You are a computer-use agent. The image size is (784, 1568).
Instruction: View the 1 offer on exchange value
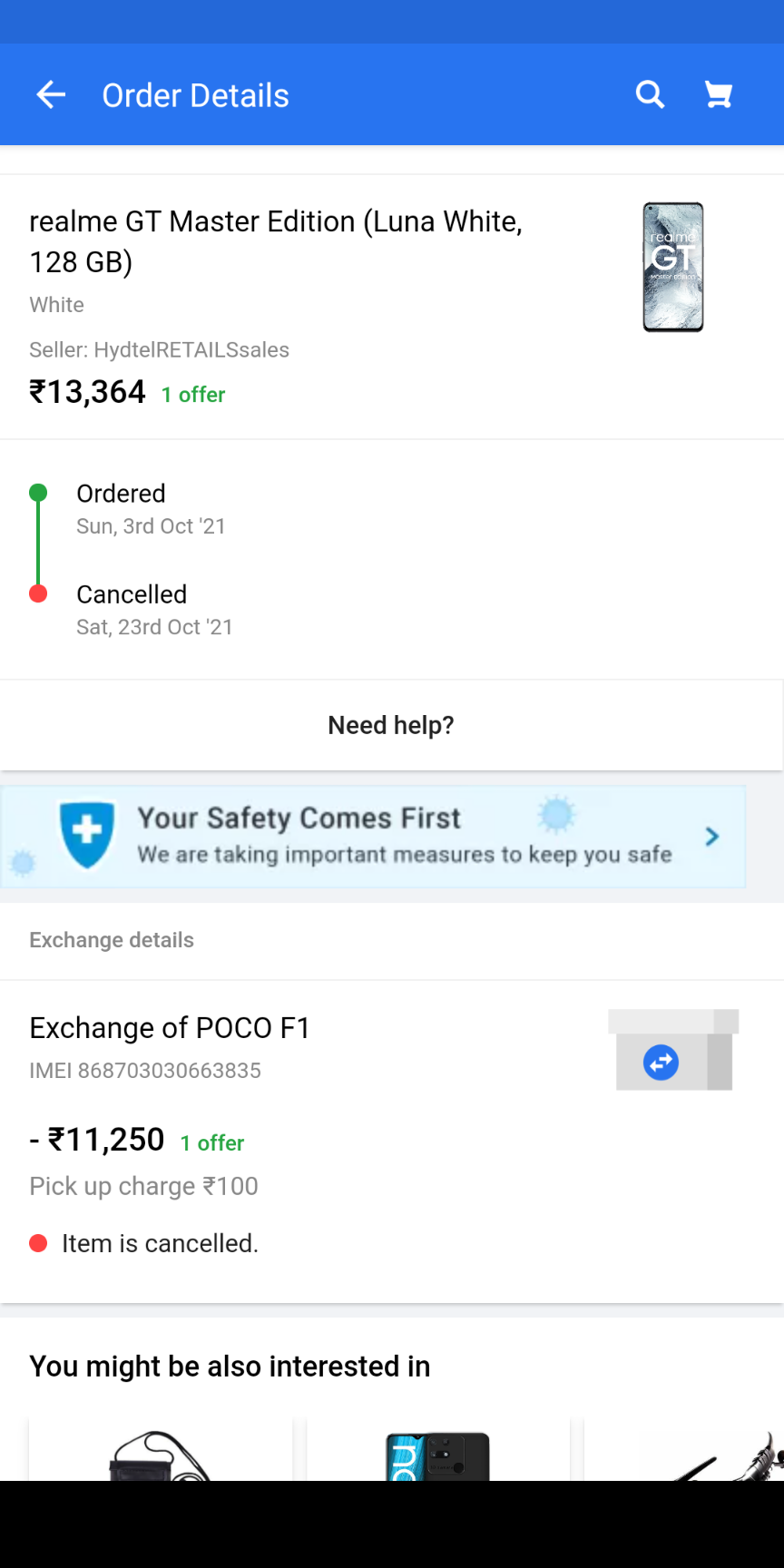point(212,1143)
